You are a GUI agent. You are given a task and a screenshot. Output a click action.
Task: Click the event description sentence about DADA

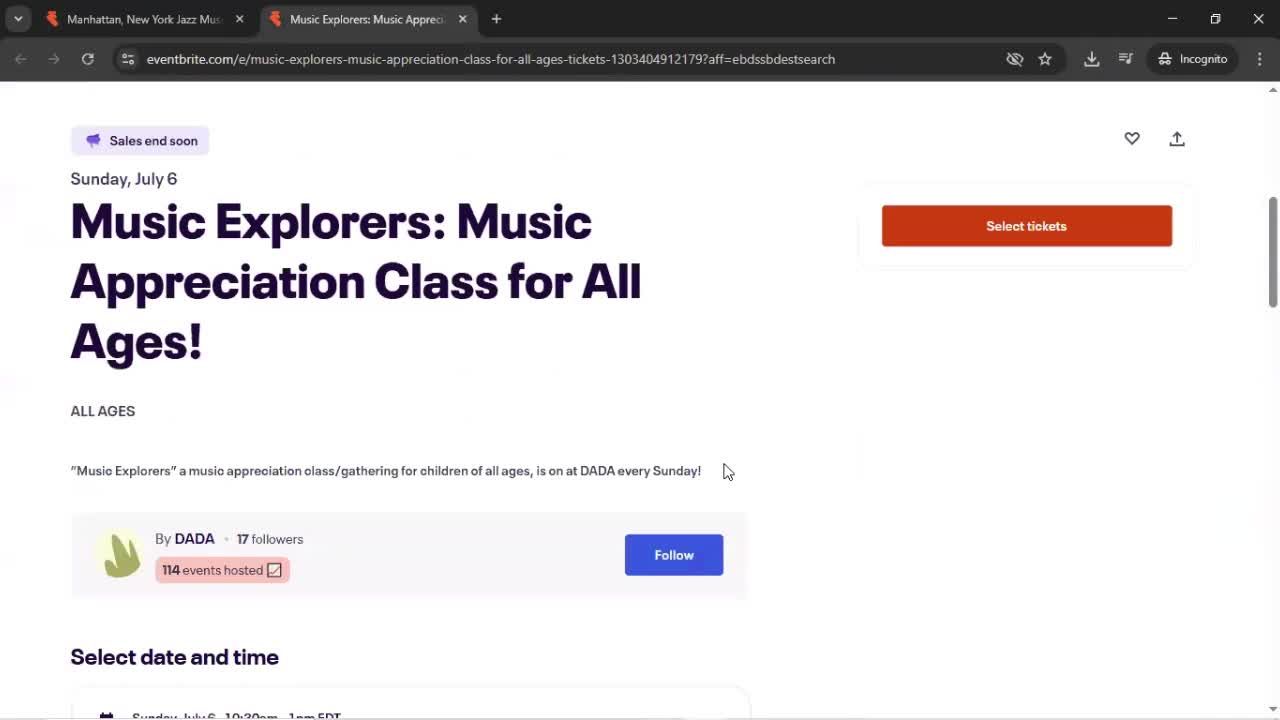[386, 471]
